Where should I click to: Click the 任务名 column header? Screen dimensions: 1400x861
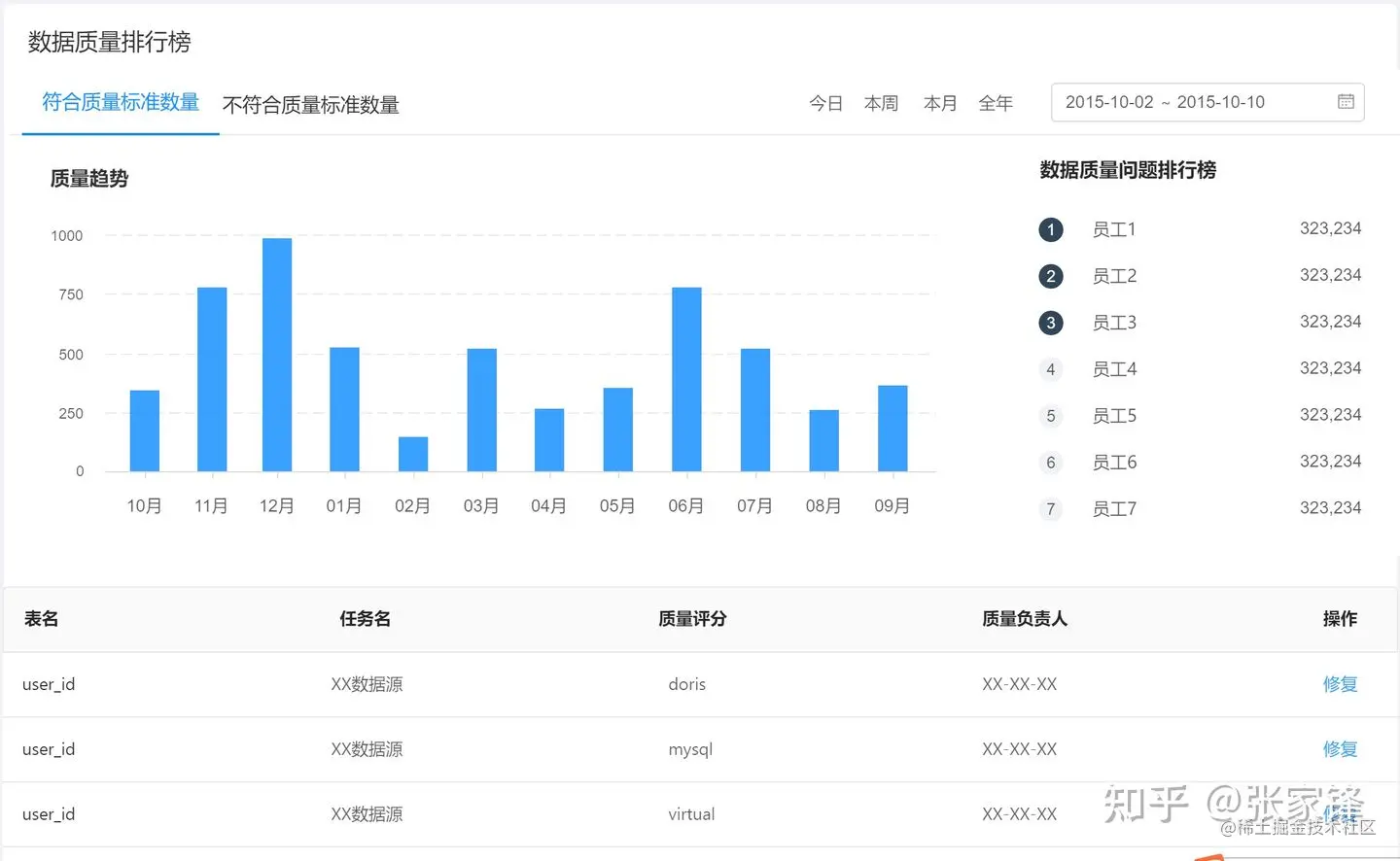point(366,619)
